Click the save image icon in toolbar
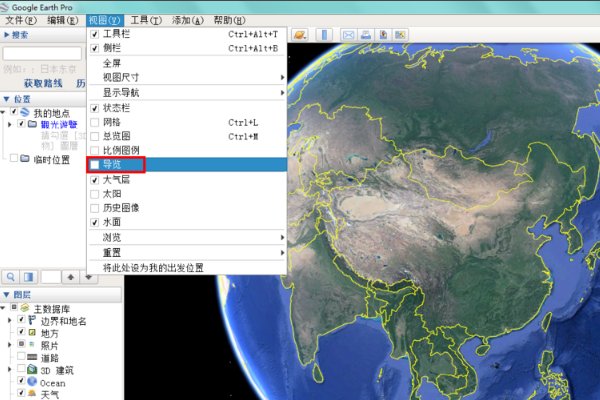 click(383, 35)
